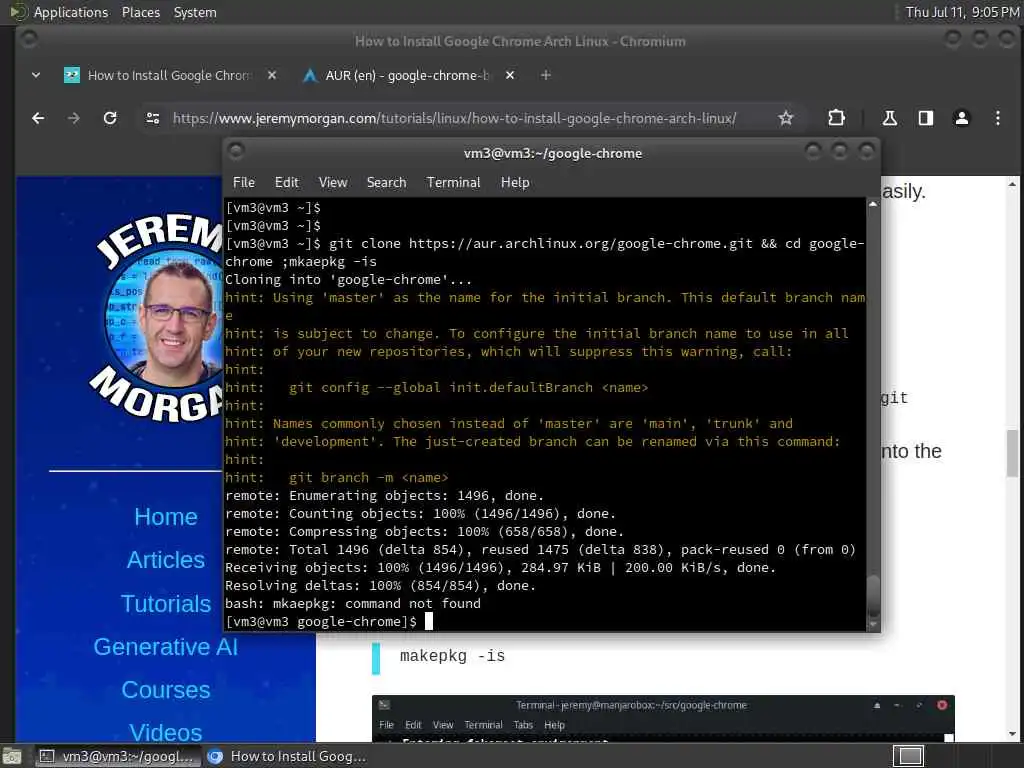Open the terminal Help menu
The height and width of the screenshot is (768, 1024).
click(x=515, y=182)
